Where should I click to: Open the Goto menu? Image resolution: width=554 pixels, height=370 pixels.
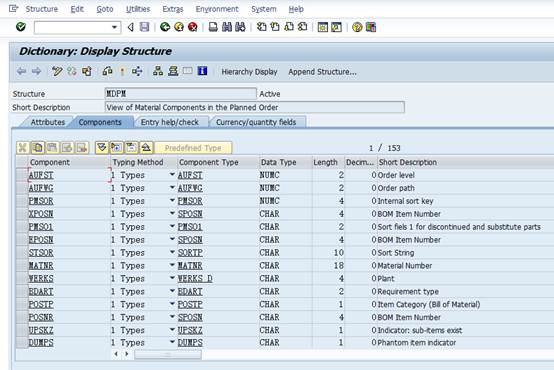tap(105, 9)
